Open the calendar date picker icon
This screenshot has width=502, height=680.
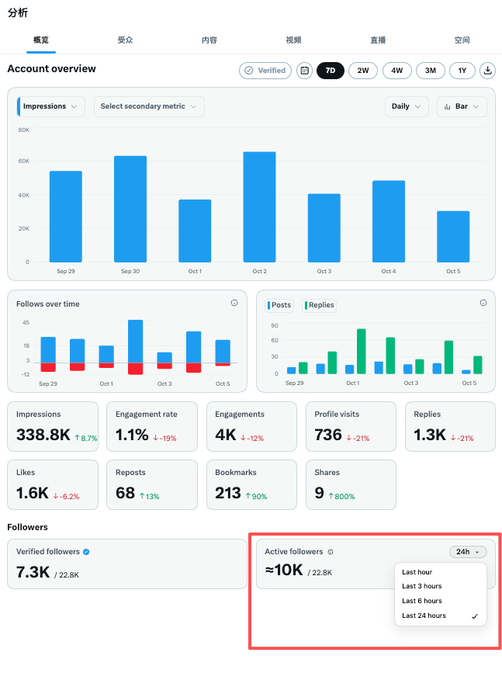tap(304, 70)
